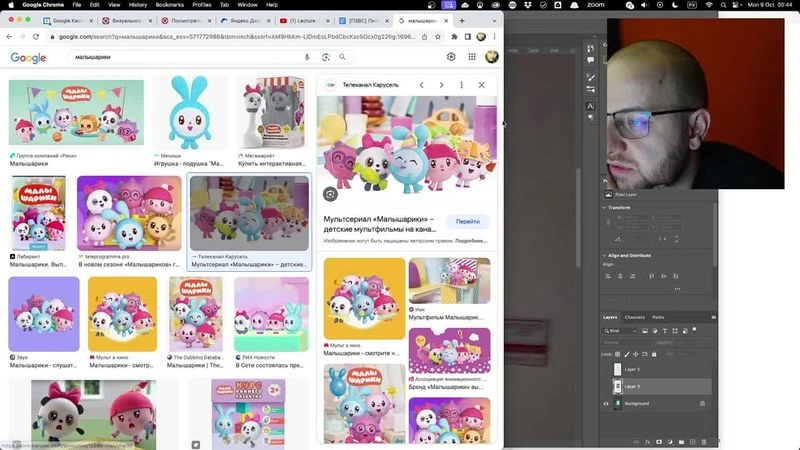
Task: Open the blue bunny Крош toy thumbnail
Action: [x=189, y=112]
